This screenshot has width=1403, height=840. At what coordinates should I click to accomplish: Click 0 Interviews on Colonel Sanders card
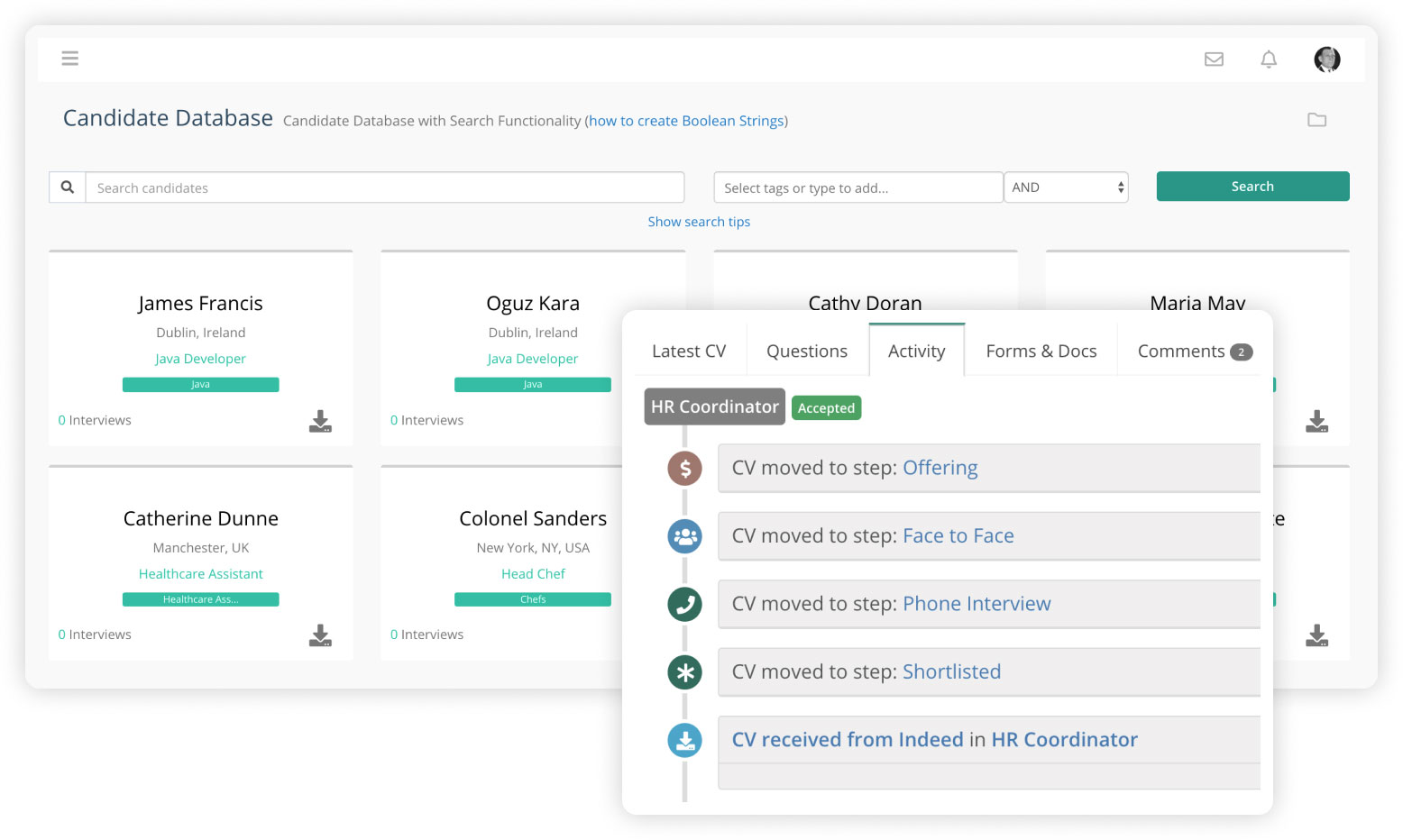(426, 635)
